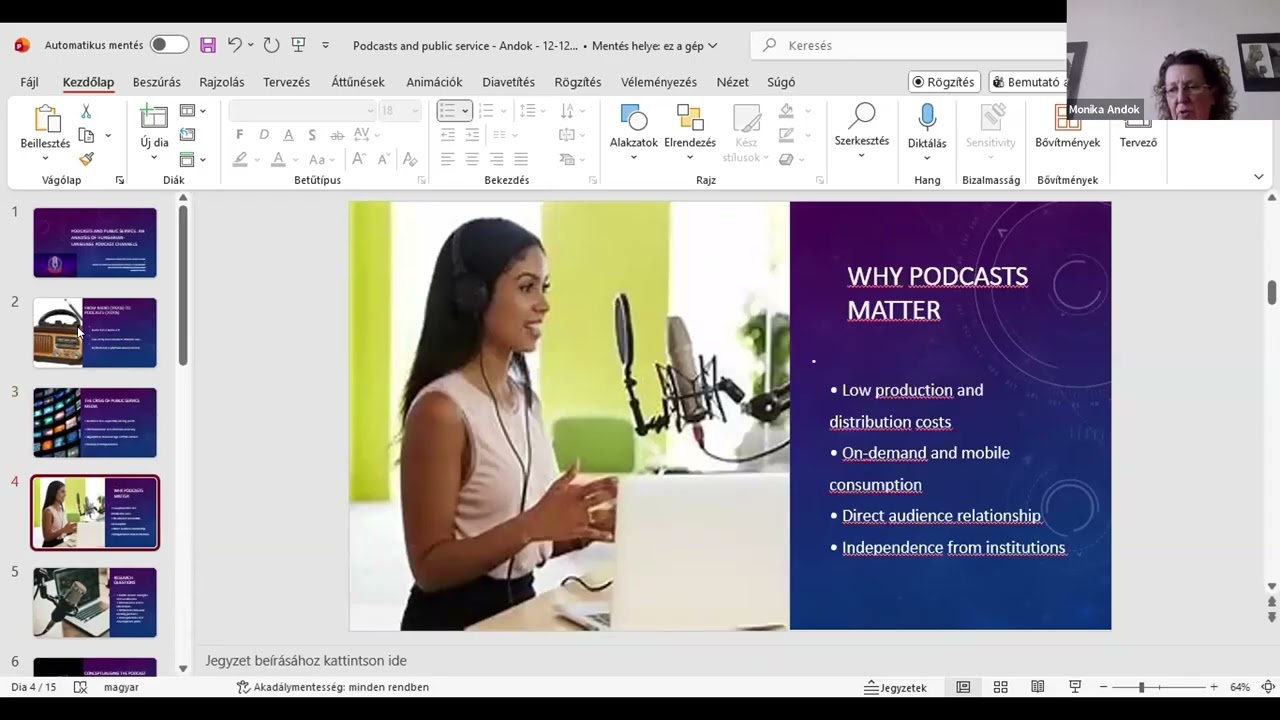Click the Cut (scissors) icon
This screenshot has height=720, width=1280.
pyautogui.click(x=86, y=111)
